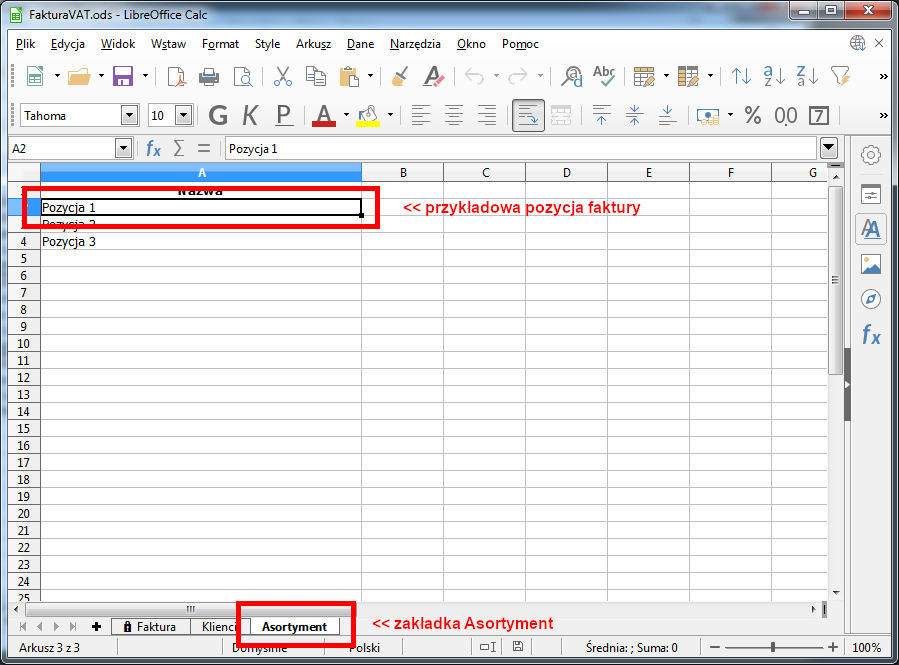Toggle bold formatting G button
The image size is (899, 665).
pos(218,116)
